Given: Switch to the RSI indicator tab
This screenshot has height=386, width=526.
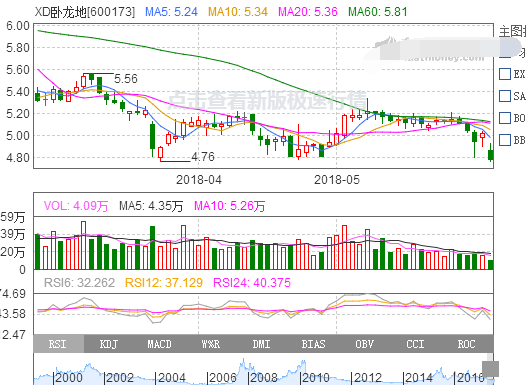Looking at the screenshot, I should click(x=58, y=344).
